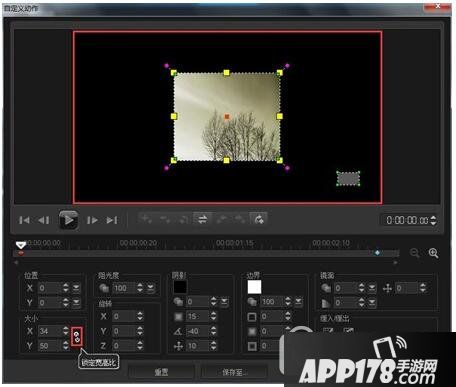
Task: Pick the black shadow color swatch
Action: (180, 287)
